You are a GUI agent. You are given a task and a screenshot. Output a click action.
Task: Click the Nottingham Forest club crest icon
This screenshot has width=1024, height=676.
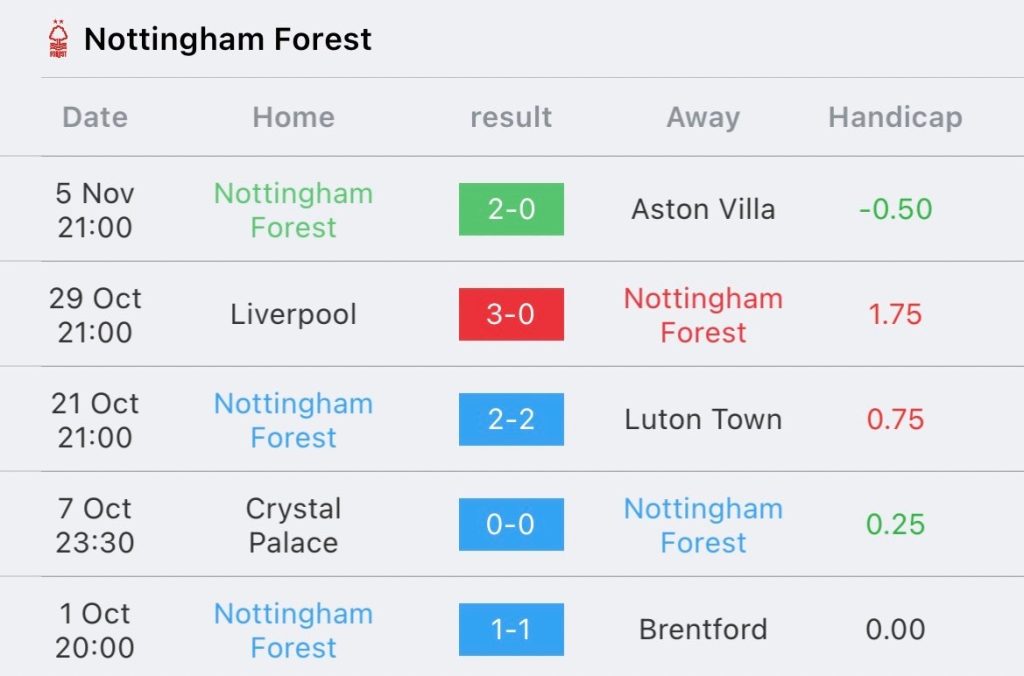(58, 39)
